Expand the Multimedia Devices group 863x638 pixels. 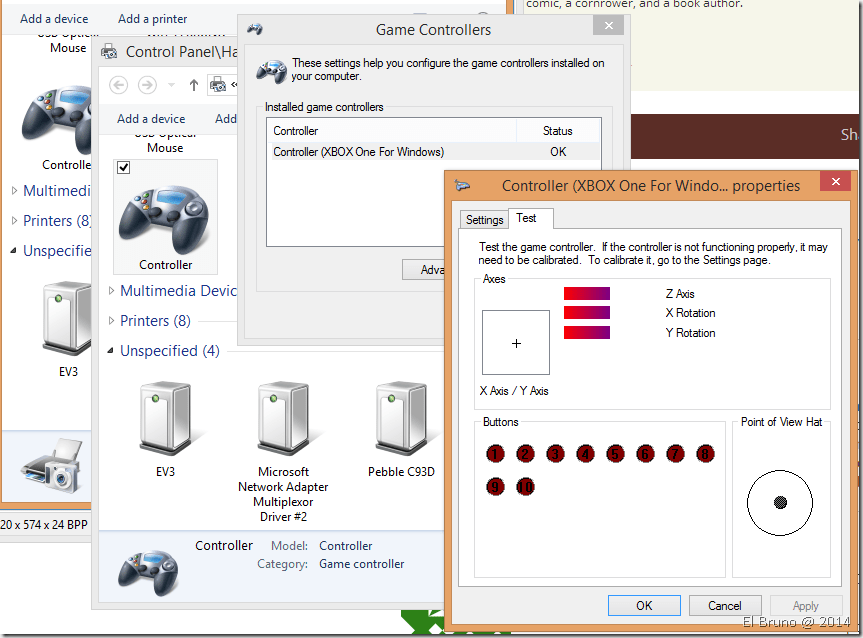coord(112,291)
